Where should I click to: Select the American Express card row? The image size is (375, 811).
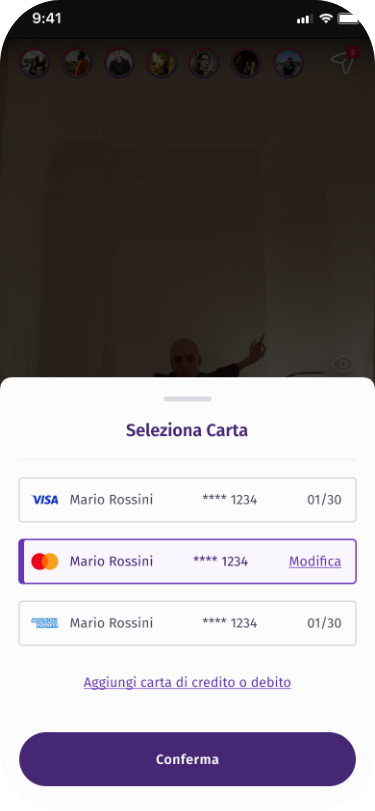(x=187, y=623)
